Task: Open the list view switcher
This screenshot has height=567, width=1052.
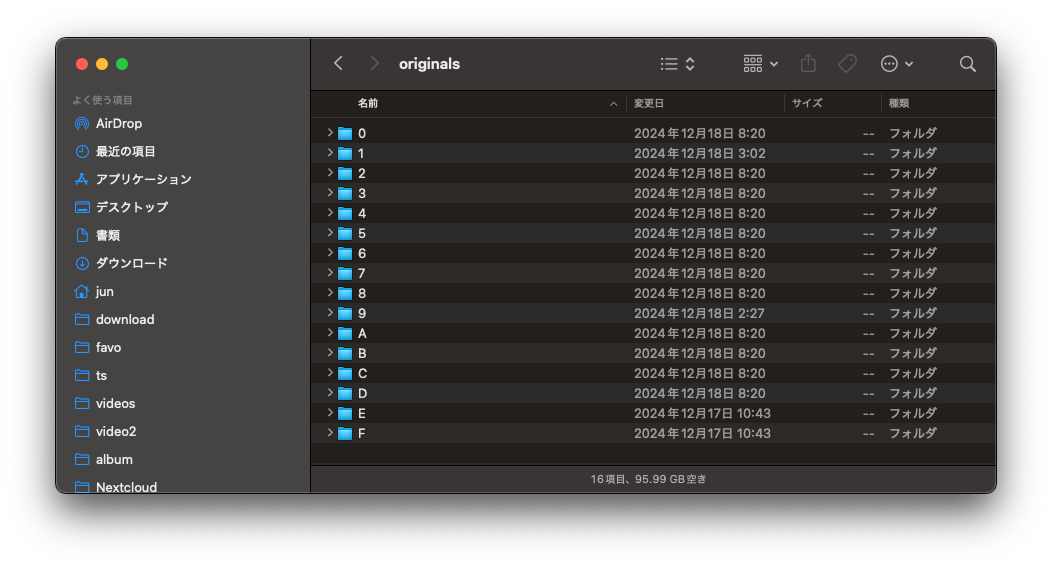Action: tap(677, 64)
